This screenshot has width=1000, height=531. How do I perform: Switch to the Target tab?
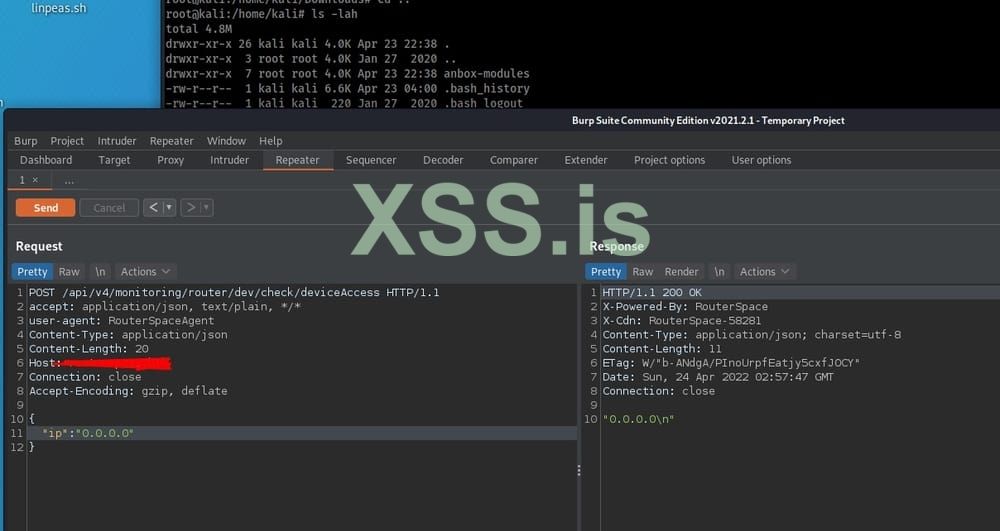click(114, 160)
